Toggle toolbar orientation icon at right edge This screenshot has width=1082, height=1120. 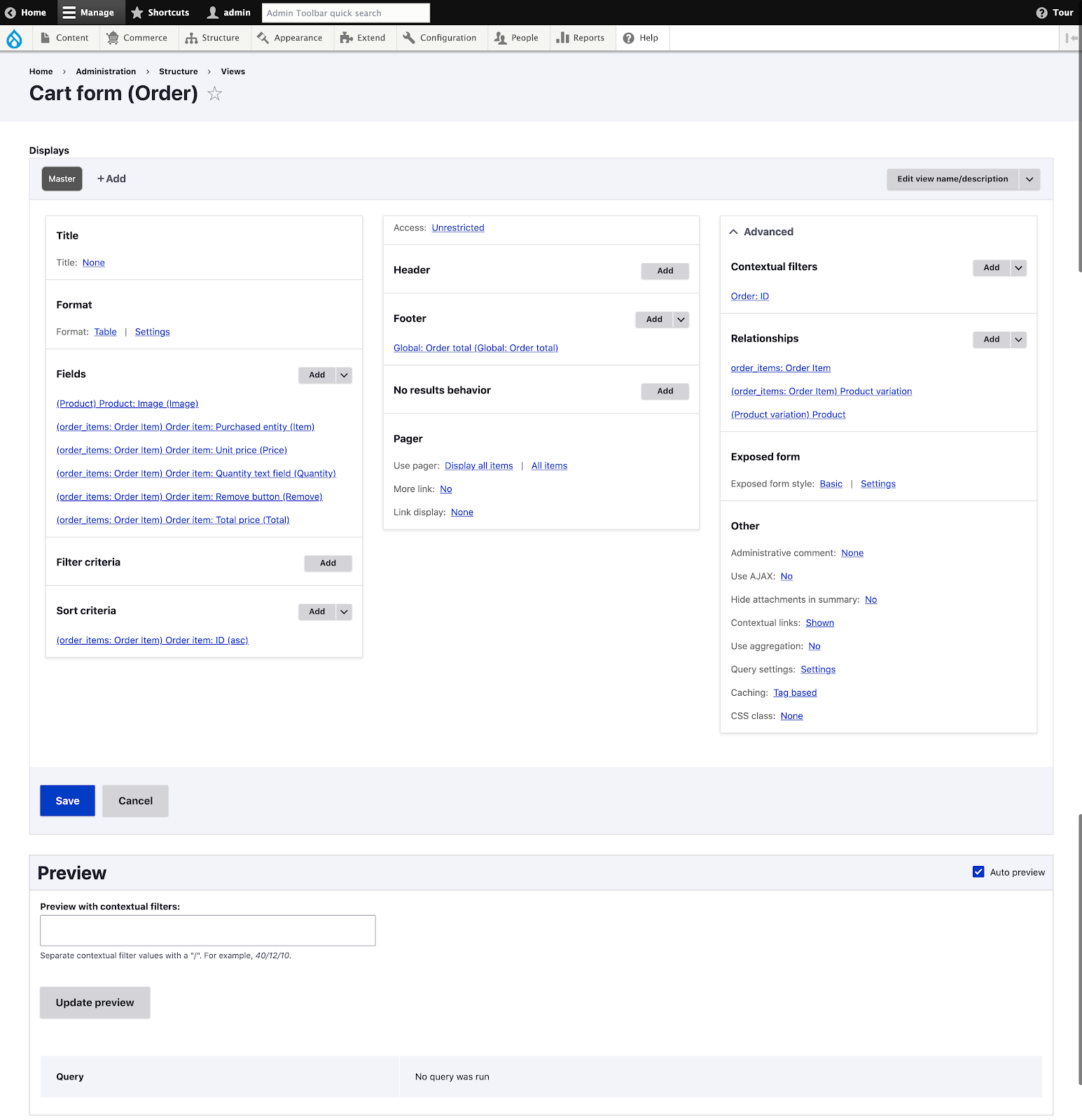click(x=1071, y=38)
